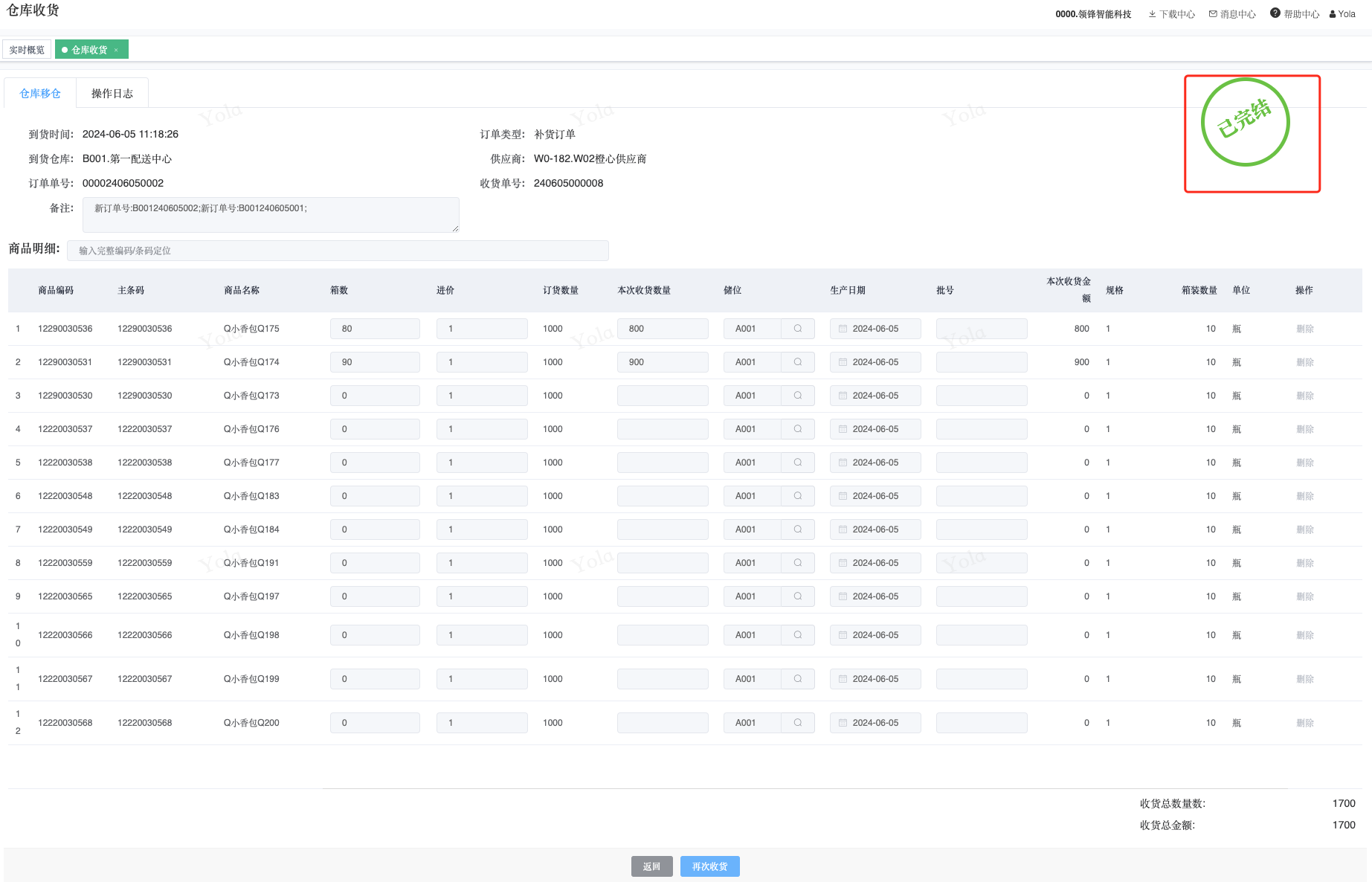Click the green 已完结 stamp

click(1245, 122)
